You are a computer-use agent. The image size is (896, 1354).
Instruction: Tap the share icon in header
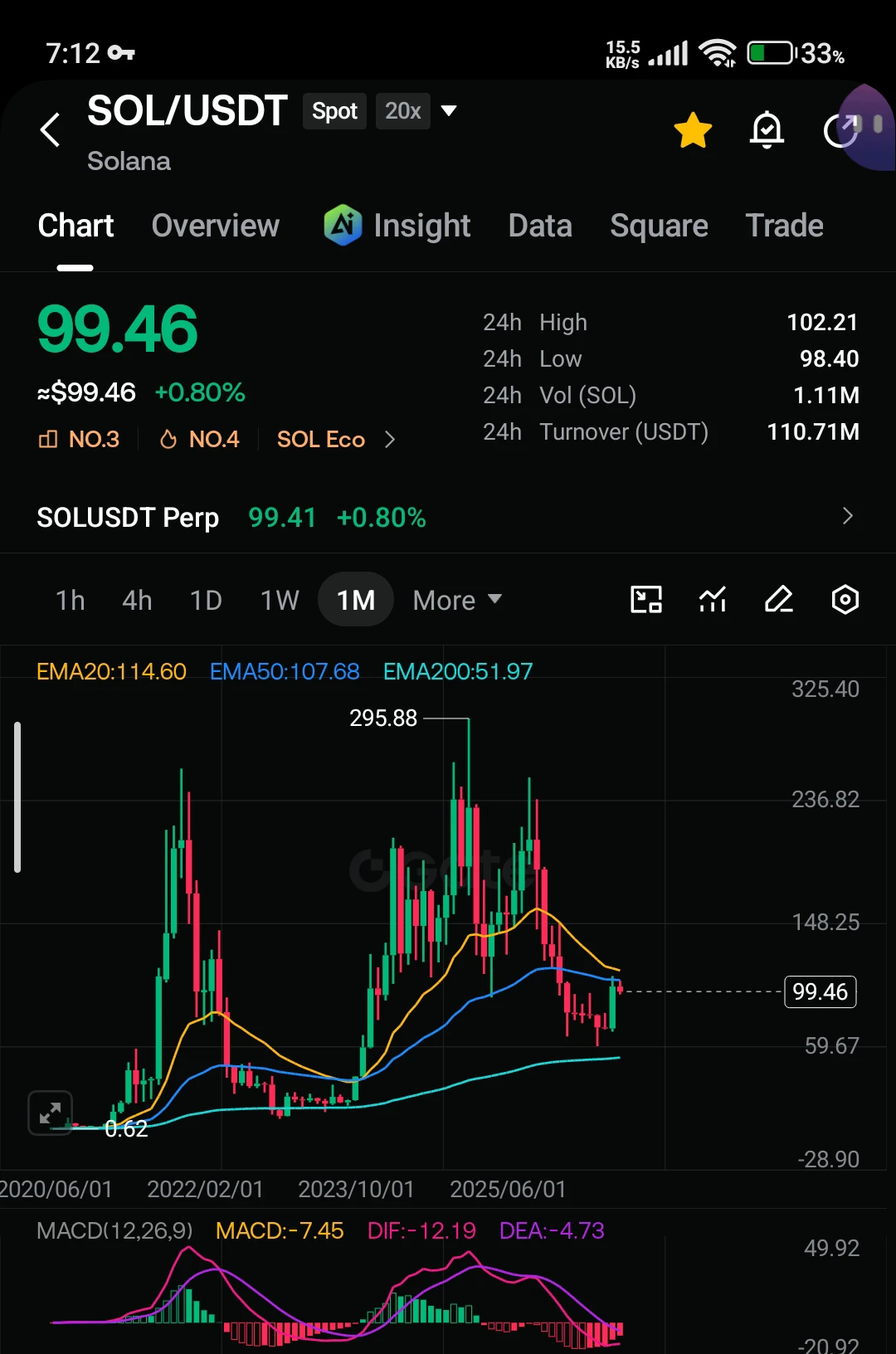[840, 130]
